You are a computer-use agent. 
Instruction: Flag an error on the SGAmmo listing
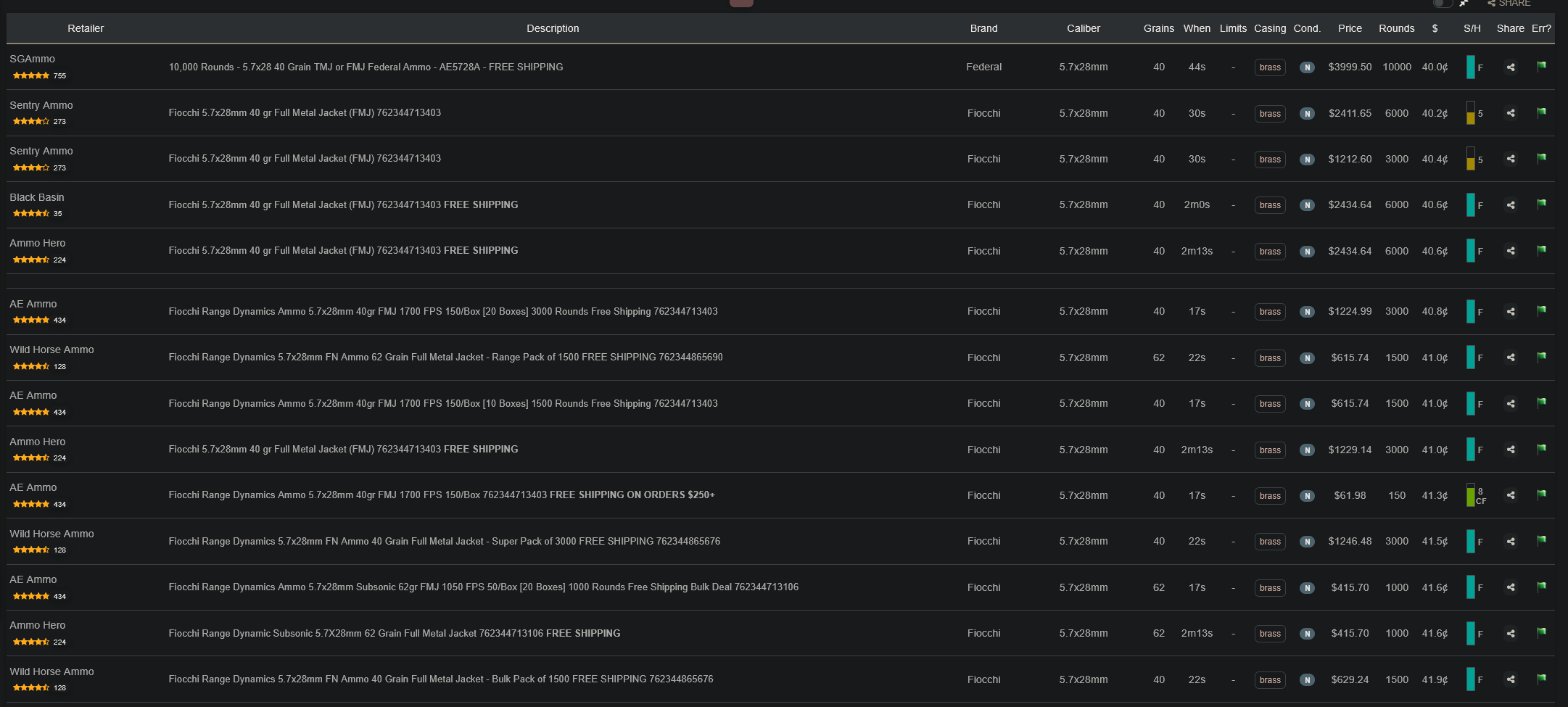tap(1541, 66)
